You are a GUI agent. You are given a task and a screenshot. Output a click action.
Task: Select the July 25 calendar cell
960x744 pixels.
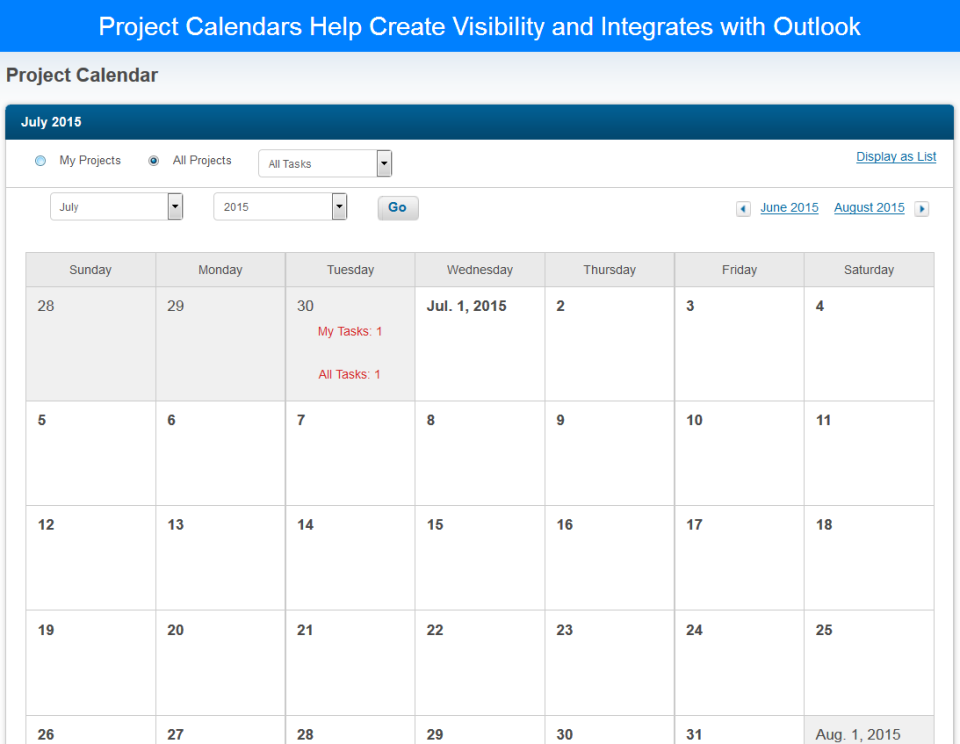[x=868, y=662]
